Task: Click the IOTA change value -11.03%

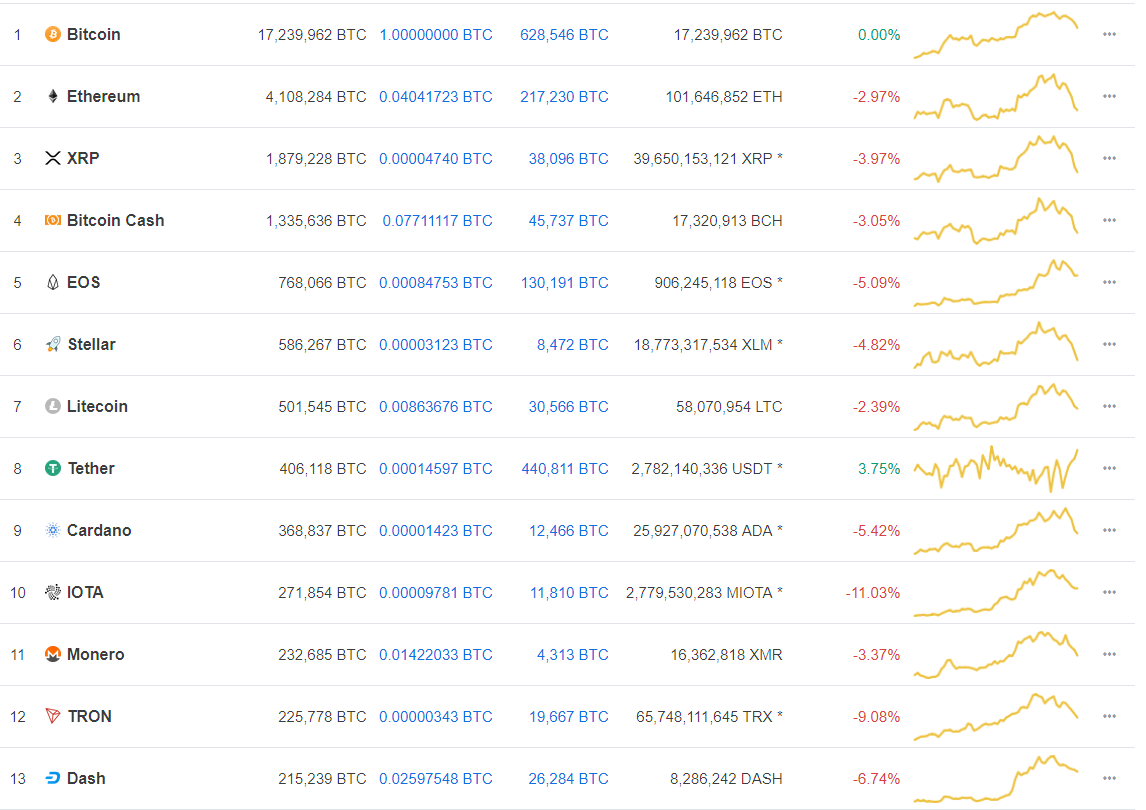Action: [x=873, y=592]
